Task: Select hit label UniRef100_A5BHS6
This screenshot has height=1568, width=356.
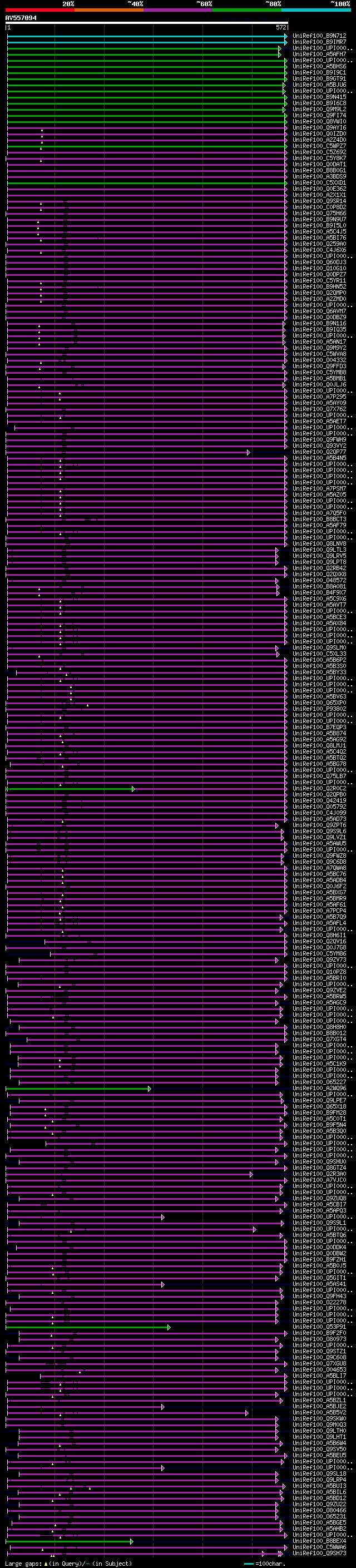Action: tap(319, 66)
